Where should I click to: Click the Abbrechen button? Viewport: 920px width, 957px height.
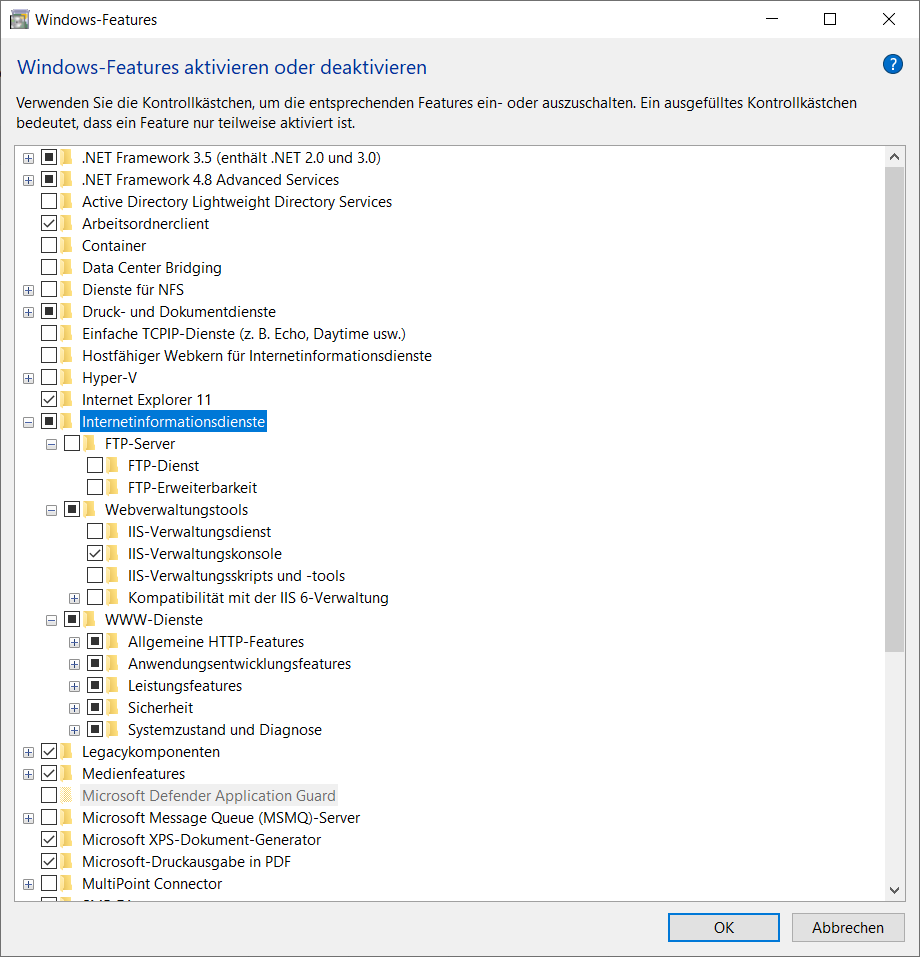tap(848, 927)
